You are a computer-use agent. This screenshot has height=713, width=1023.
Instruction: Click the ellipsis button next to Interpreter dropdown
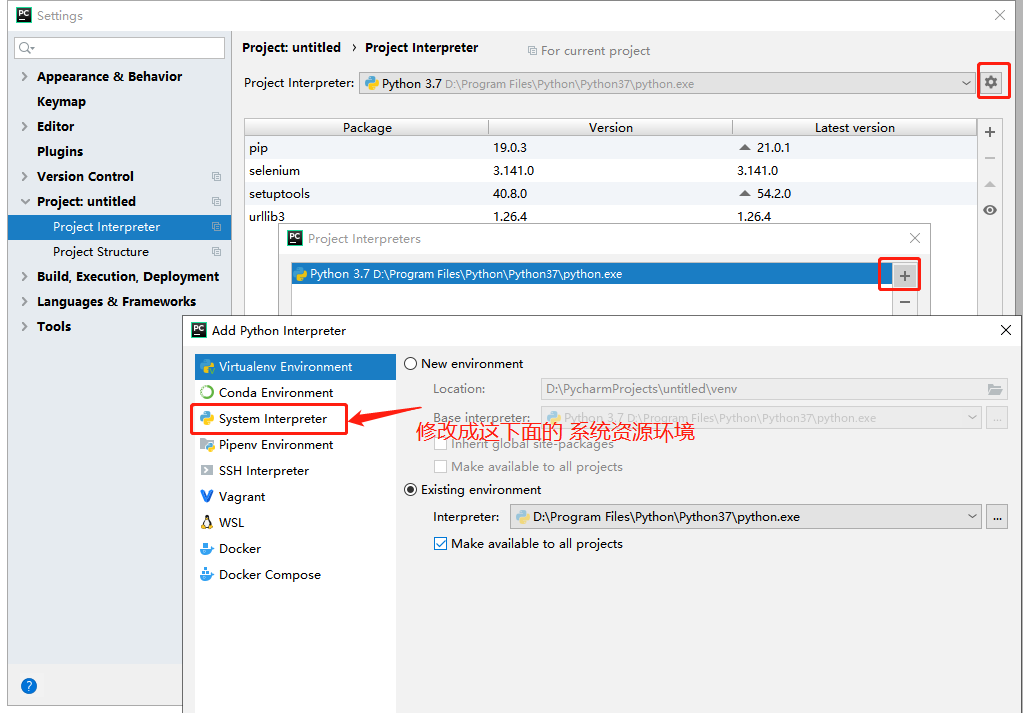point(997,517)
